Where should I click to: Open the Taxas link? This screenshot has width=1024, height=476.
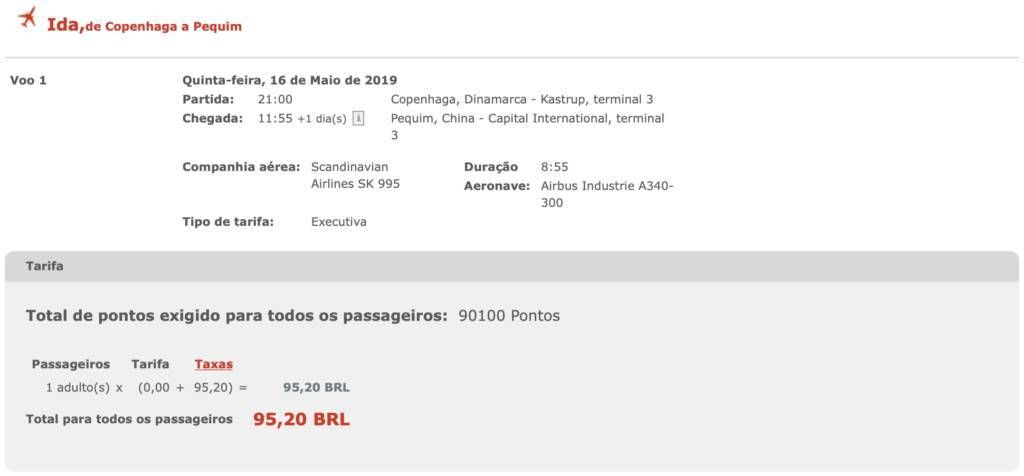(214, 364)
